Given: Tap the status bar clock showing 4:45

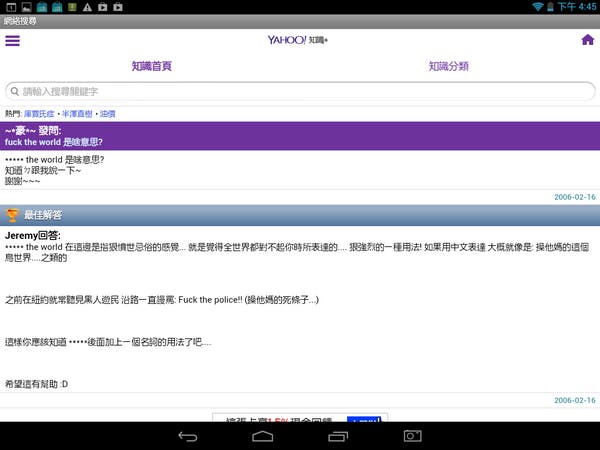Looking at the screenshot, I should coord(585,7).
